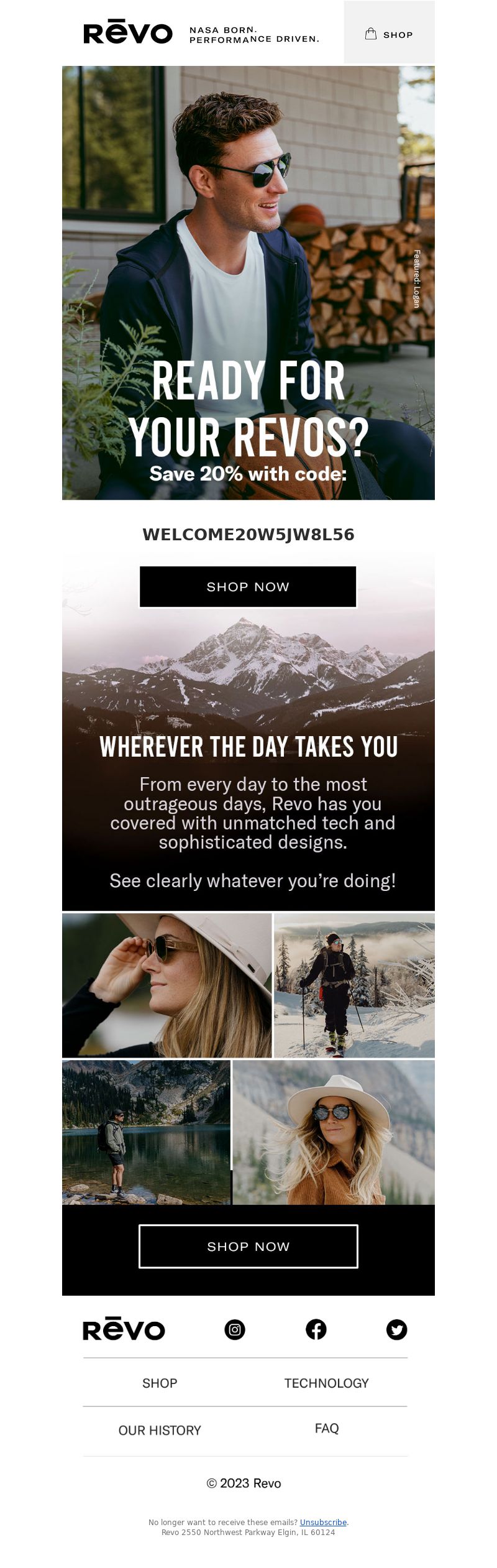Select the WELCOME20W5JW8L56 promo code text
497x1568 pixels.
tap(248, 535)
